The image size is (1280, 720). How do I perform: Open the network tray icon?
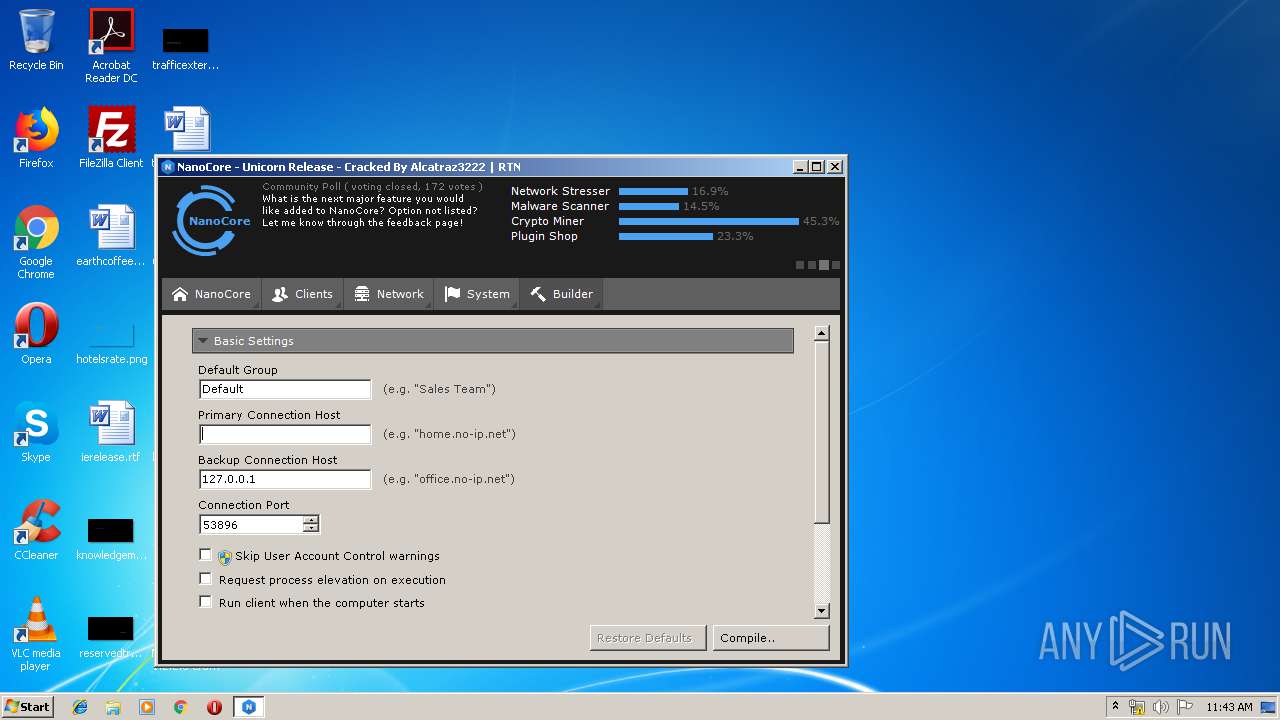click(x=1137, y=707)
